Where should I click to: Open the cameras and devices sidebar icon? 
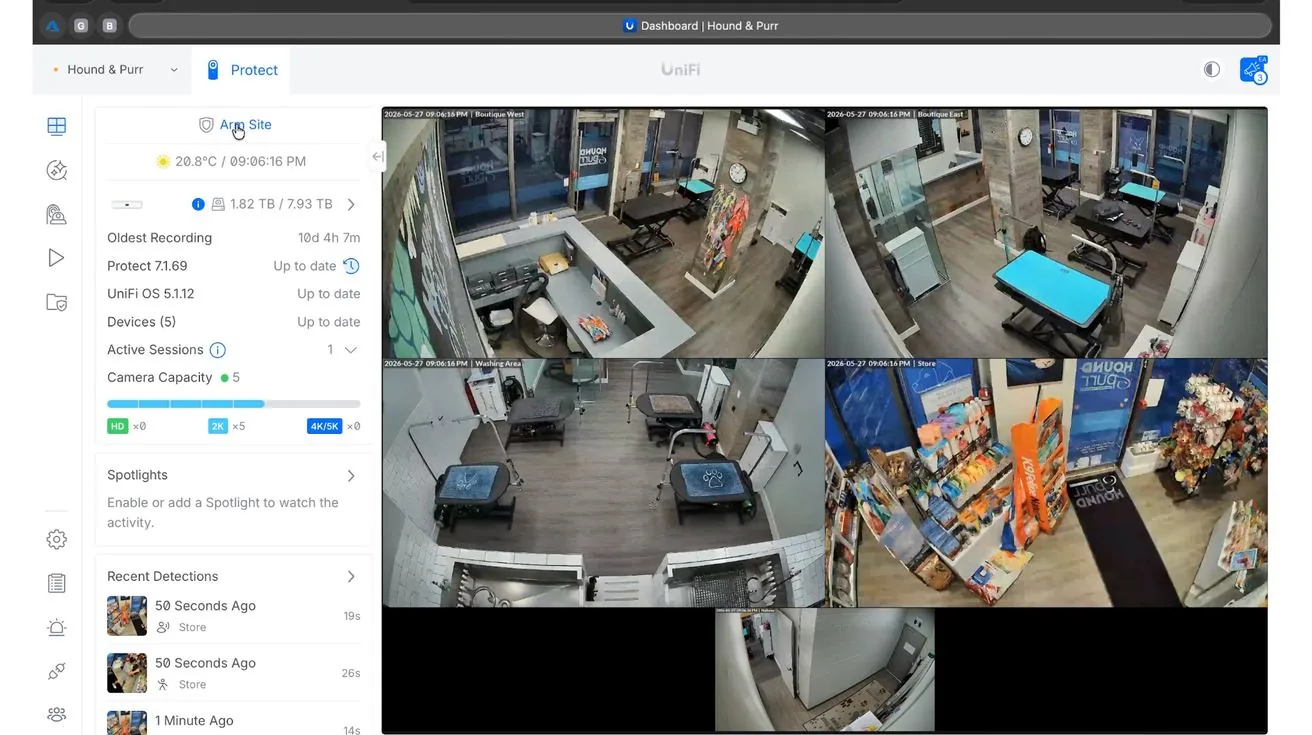coord(57,214)
